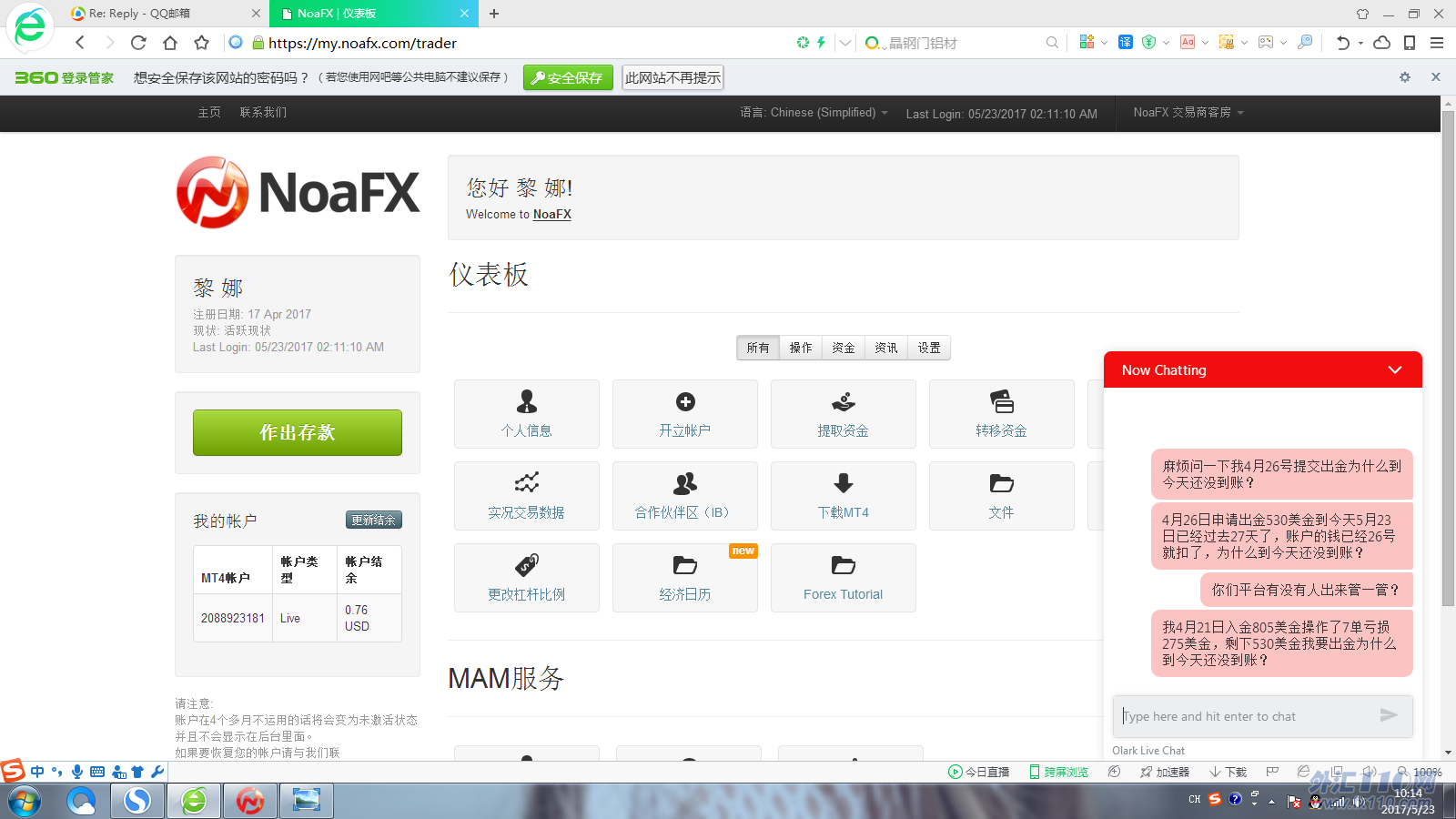
Task: Click the blue translate icon in toolbar
Action: click(1126, 42)
